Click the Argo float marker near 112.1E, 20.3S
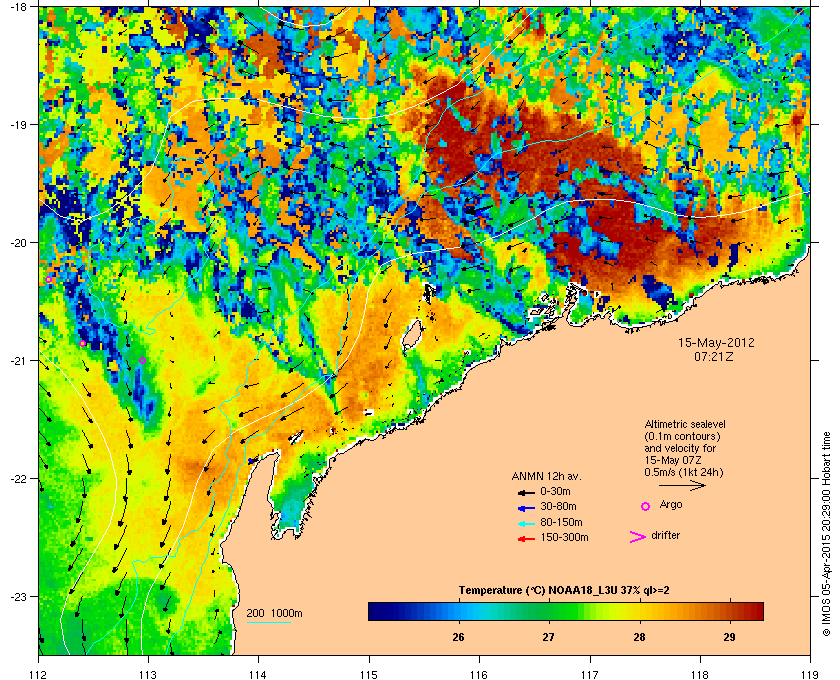The image size is (840, 680). point(49,280)
